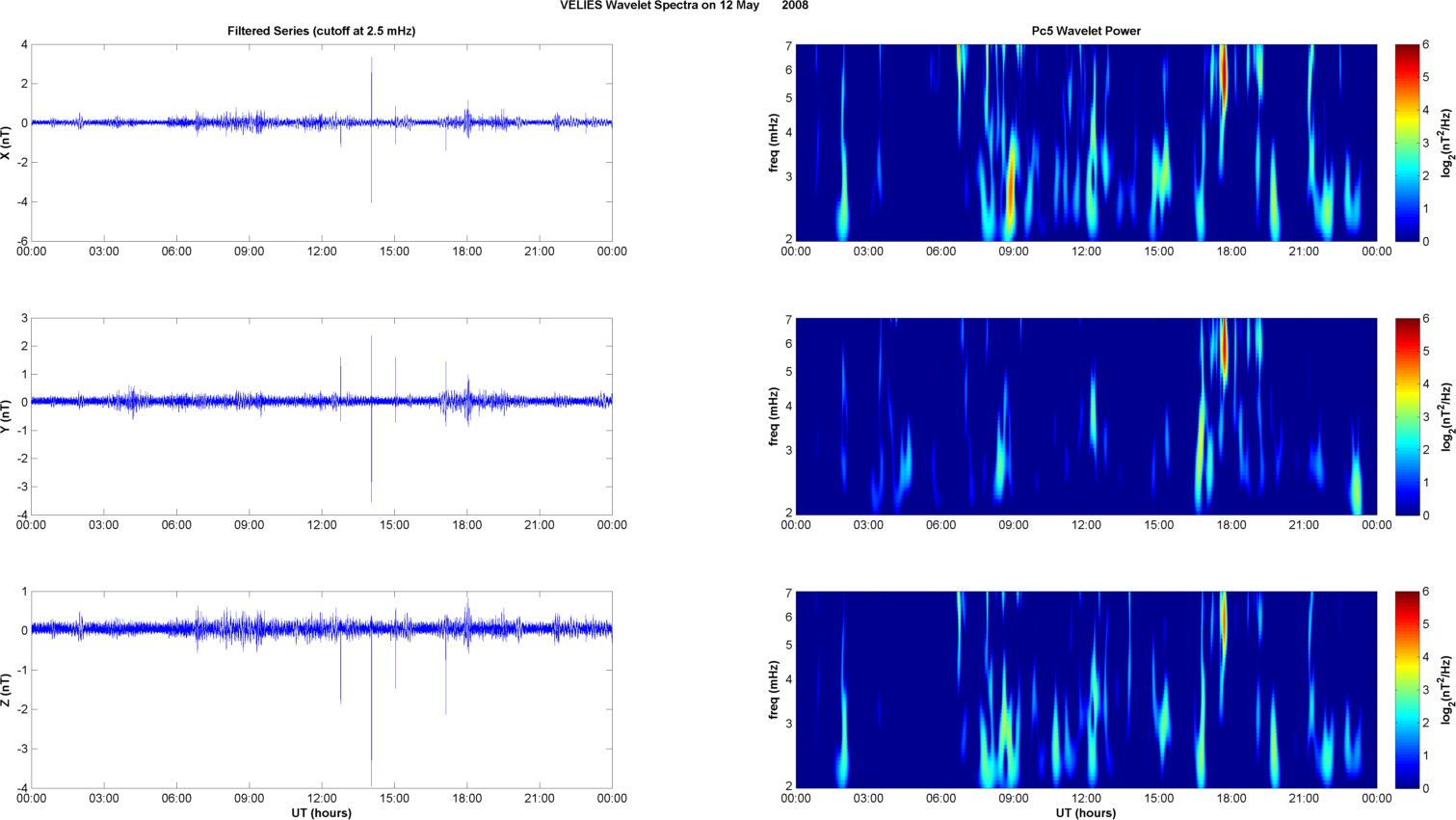Click the log2(nT²/Hz) label of middle colorbar
This screenshot has height=820, width=1456.
[x=1447, y=416]
